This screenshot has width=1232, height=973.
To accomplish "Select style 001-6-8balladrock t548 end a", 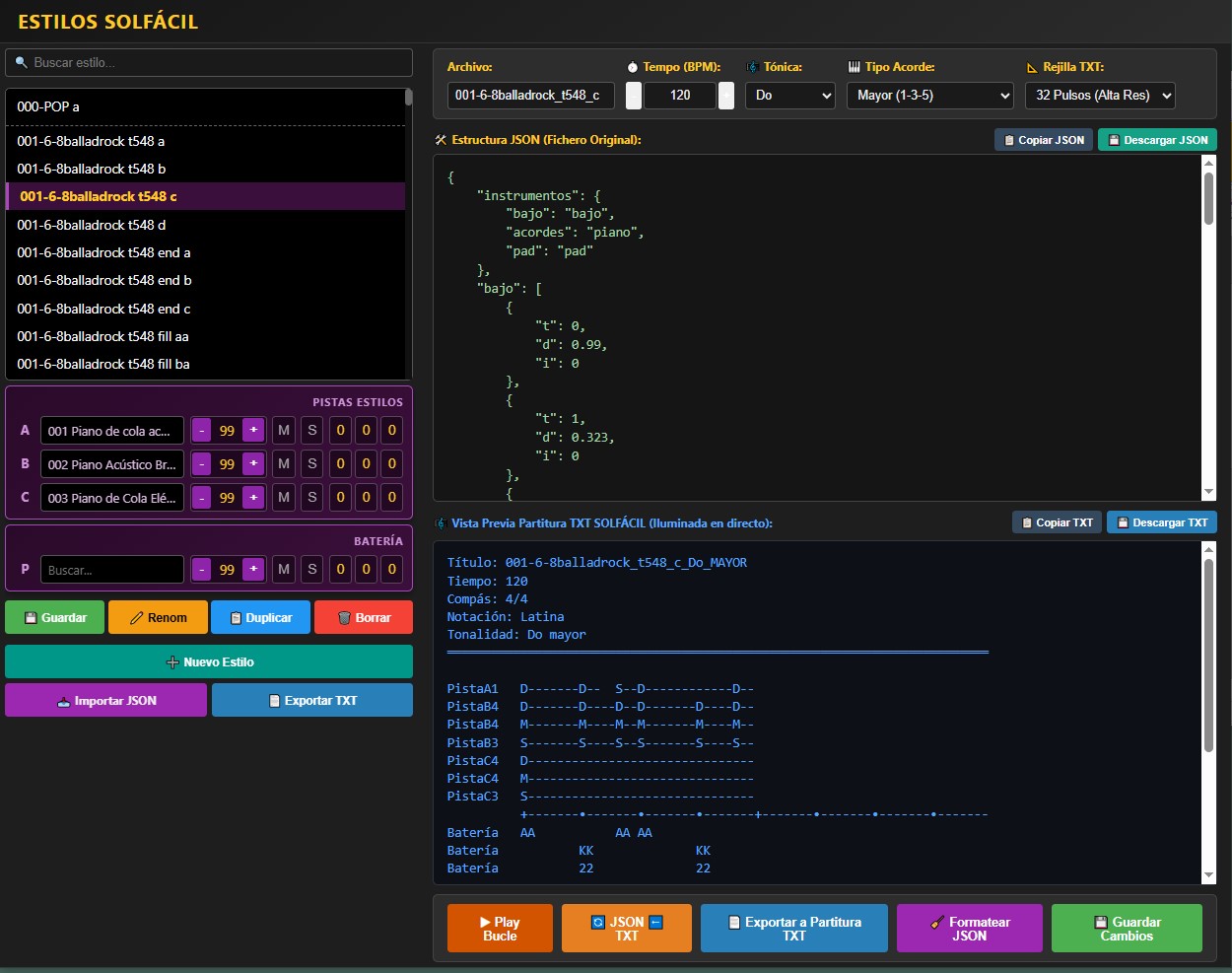I will coord(205,252).
